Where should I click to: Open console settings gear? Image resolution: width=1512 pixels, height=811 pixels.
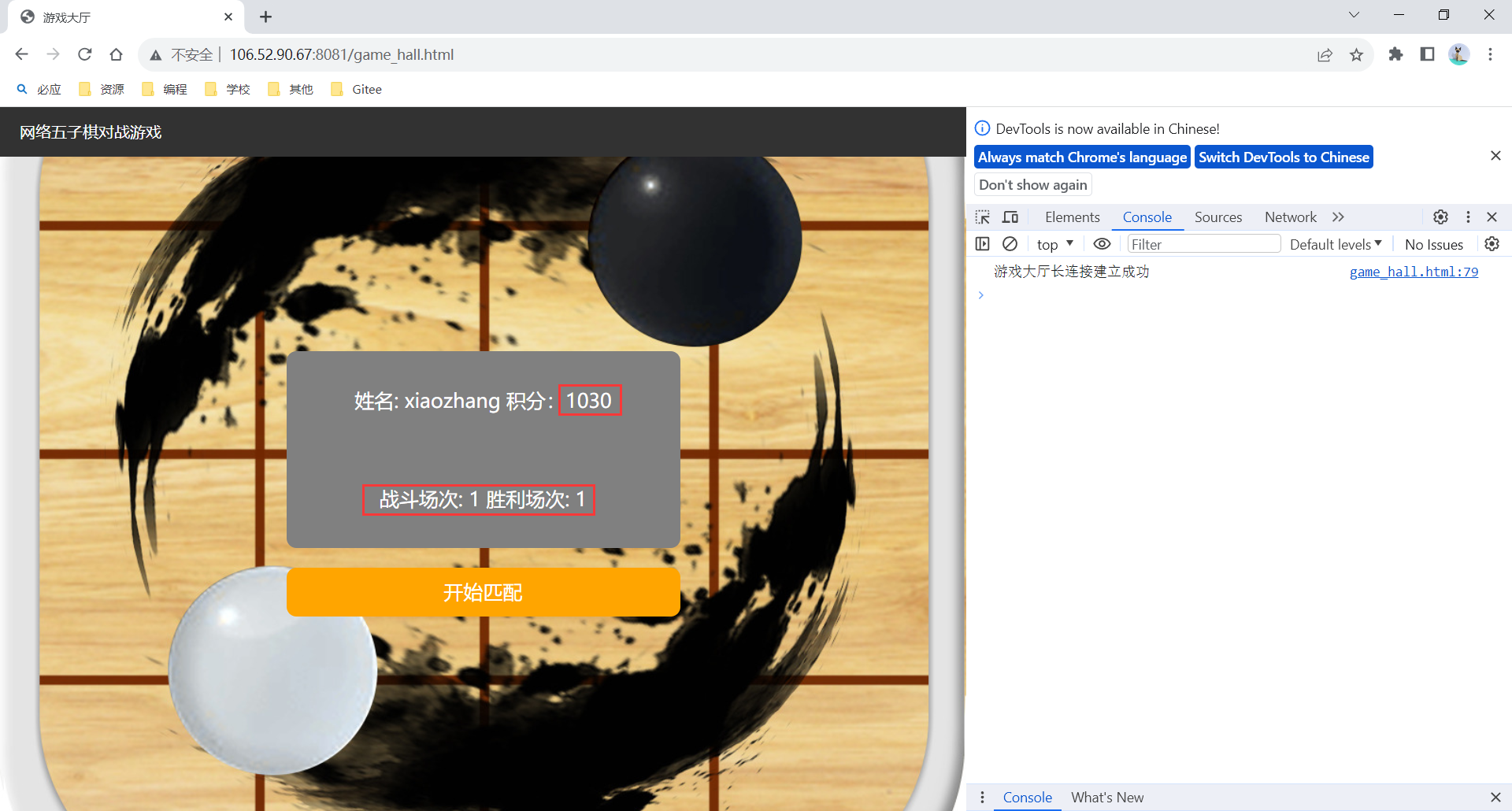1492,244
